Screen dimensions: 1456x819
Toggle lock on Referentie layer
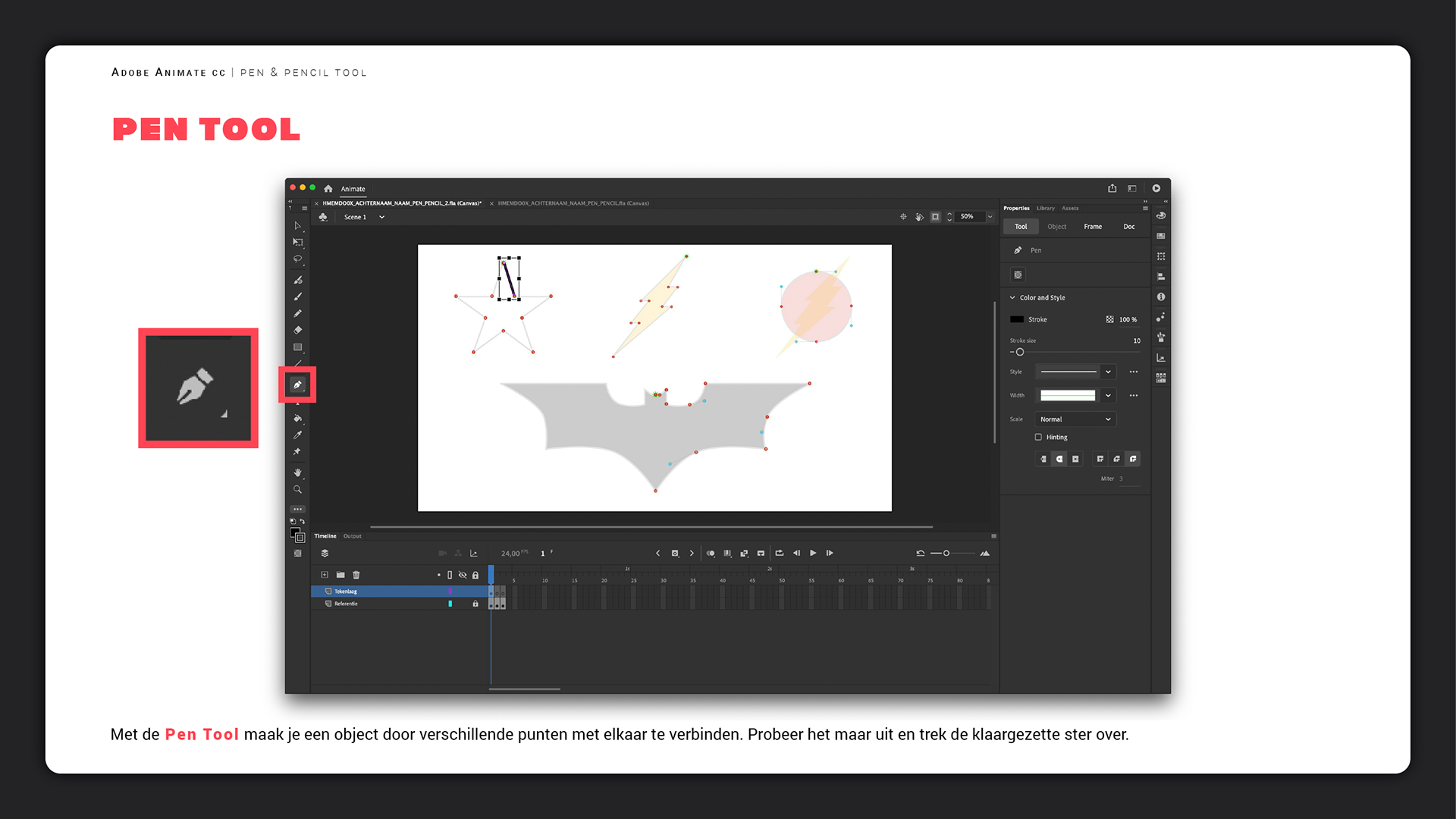(475, 604)
